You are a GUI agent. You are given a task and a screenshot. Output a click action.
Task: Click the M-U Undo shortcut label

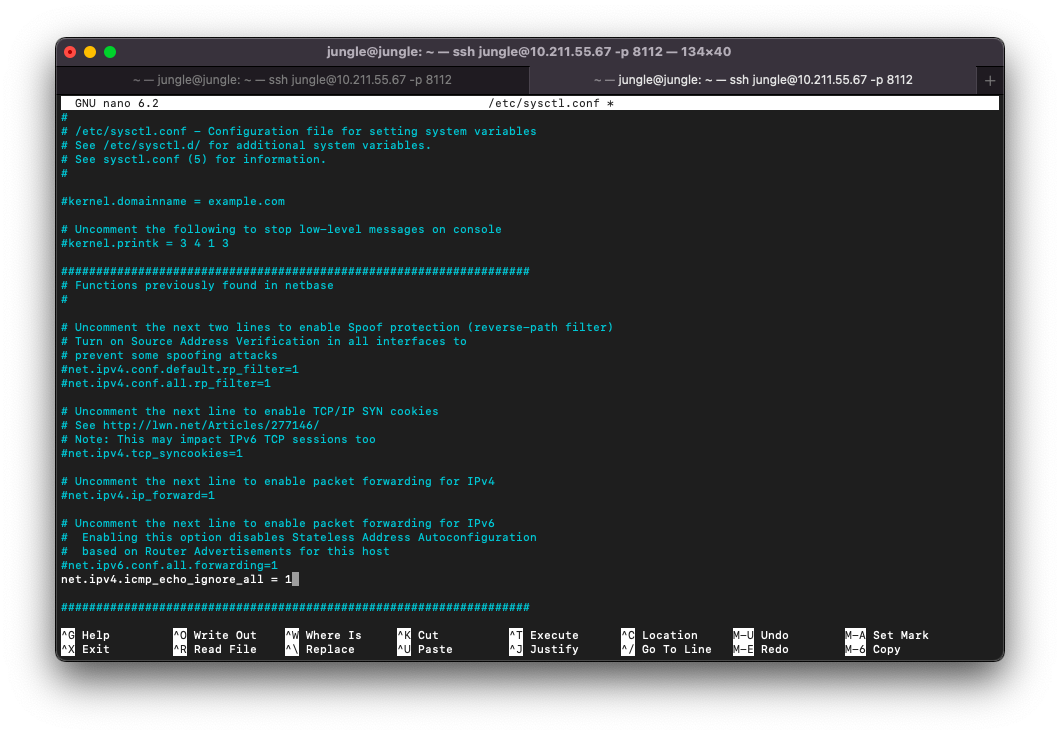click(761, 635)
